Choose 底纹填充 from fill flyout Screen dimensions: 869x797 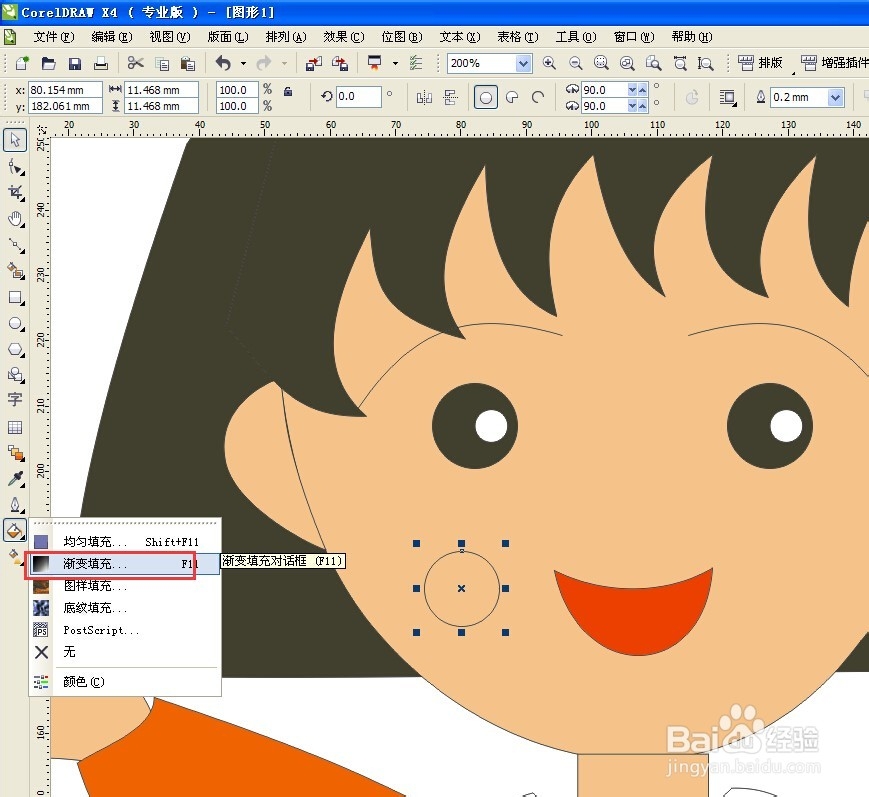click(125, 608)
